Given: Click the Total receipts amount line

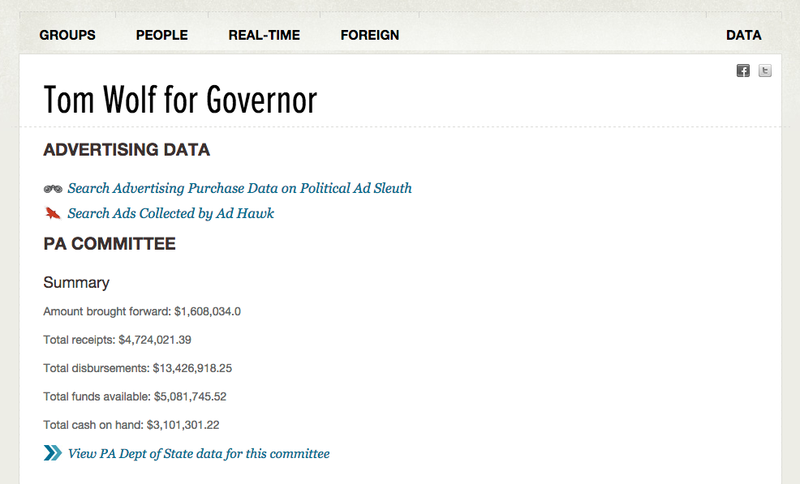Looking at the screenshot, I should pyautogui.click(x=117, y=340).
